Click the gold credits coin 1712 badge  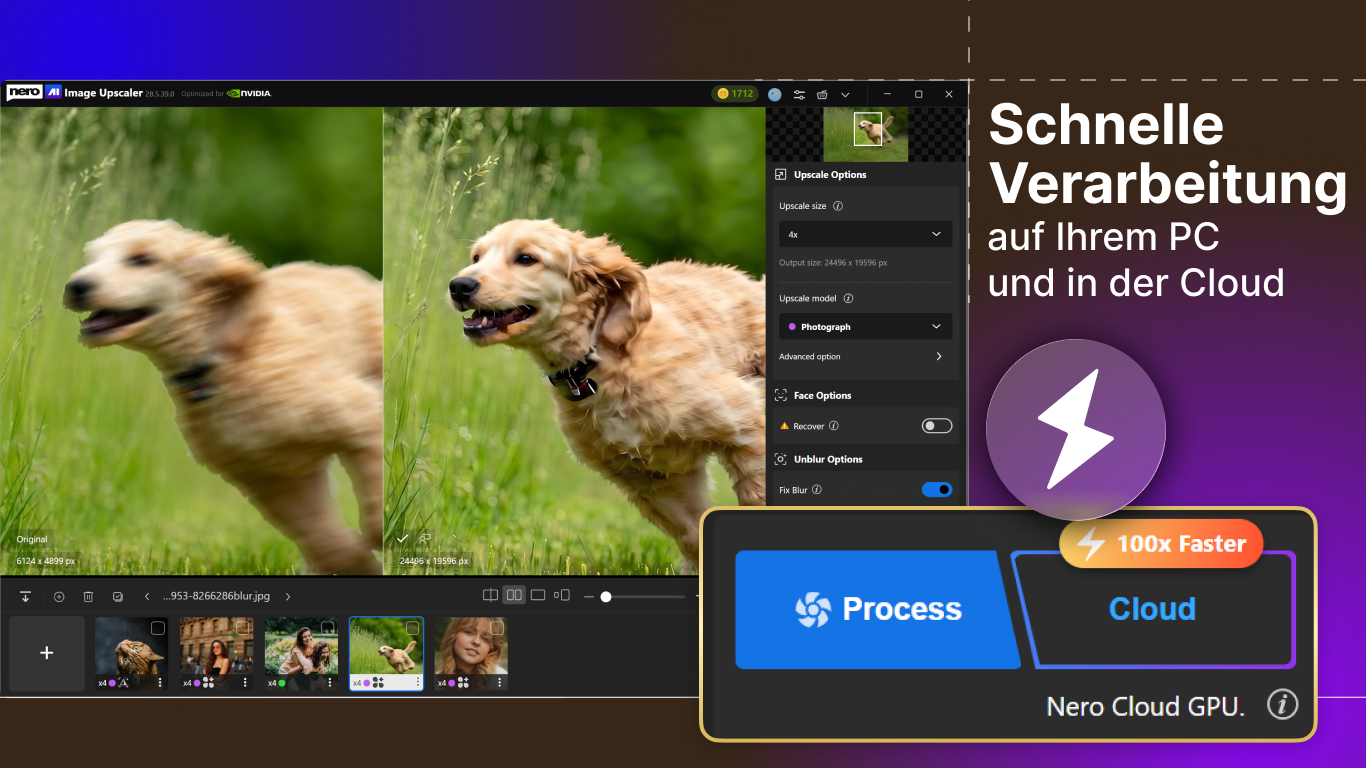coord(735,93)
